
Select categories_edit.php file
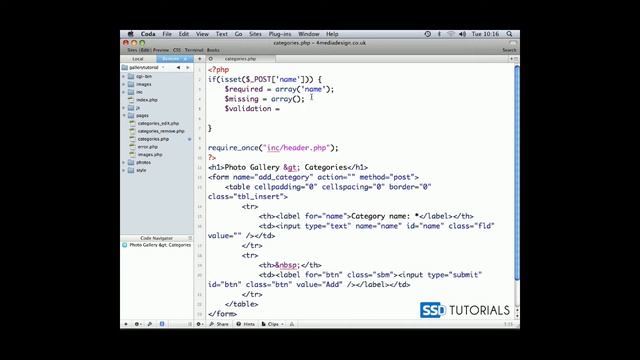pos(158,123)
